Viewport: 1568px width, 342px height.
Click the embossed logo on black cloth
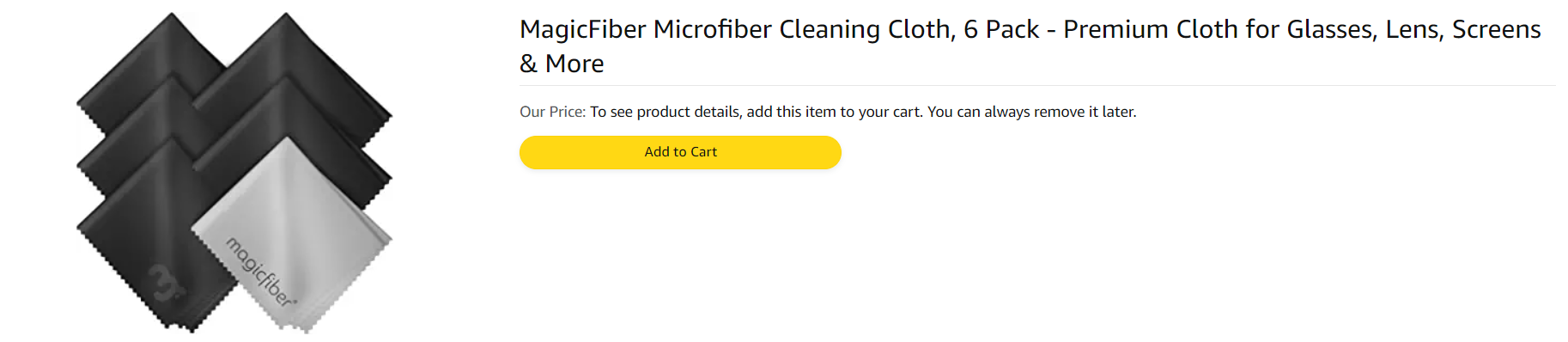click(x=165, y=284)
